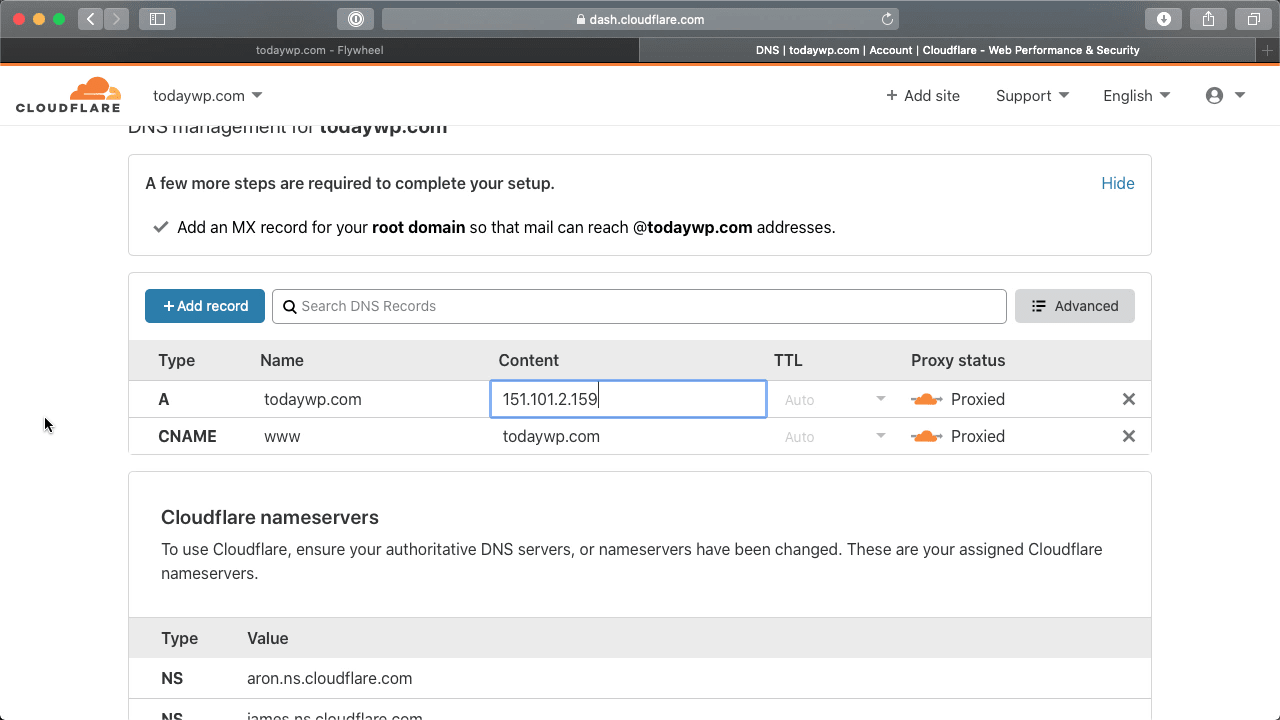1280x720 pixels.
Task: Click the Safari forward navigation arrow
Action: (117, 19)
